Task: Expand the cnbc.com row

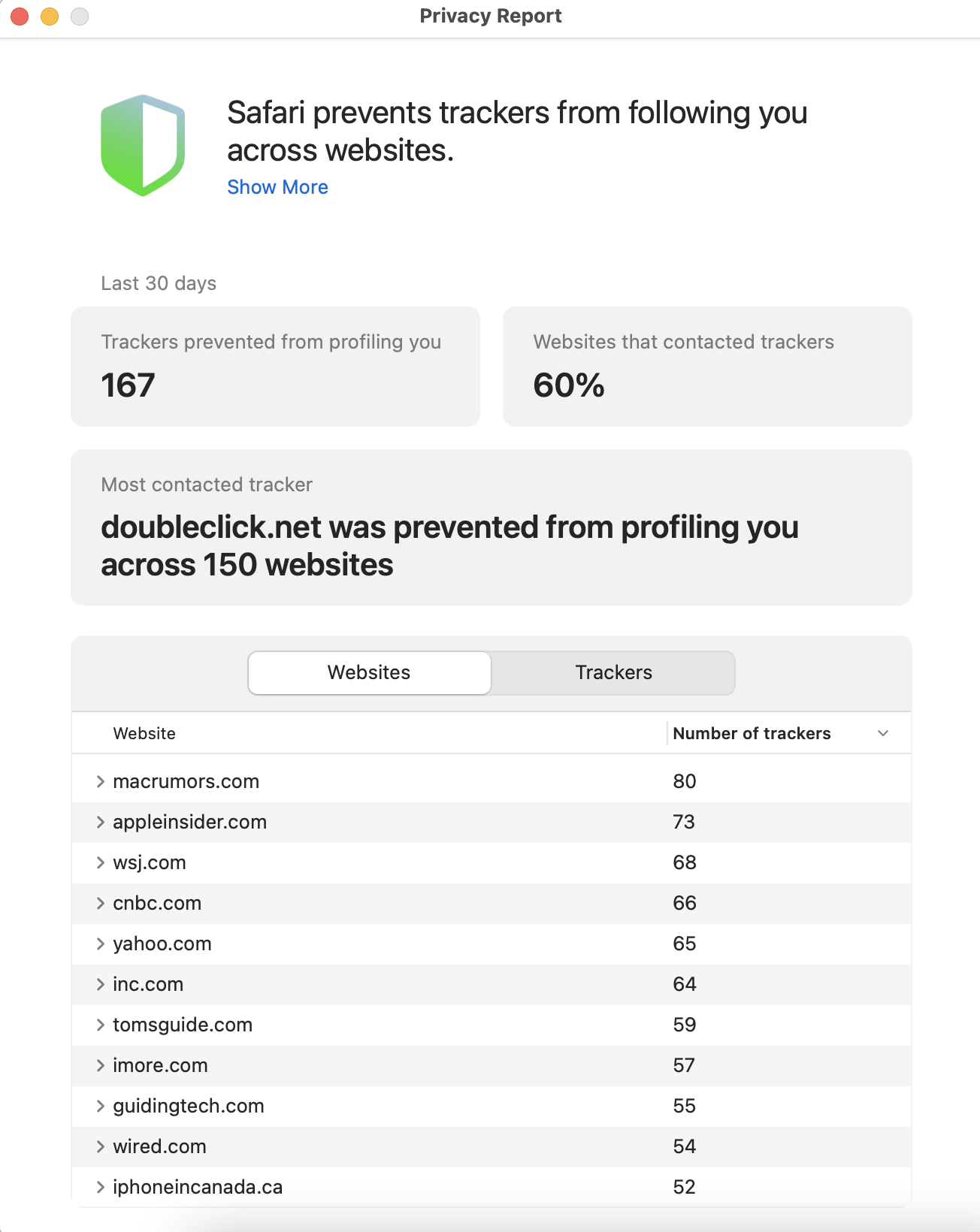Action: pyautogui.click(x=100, y=903)
